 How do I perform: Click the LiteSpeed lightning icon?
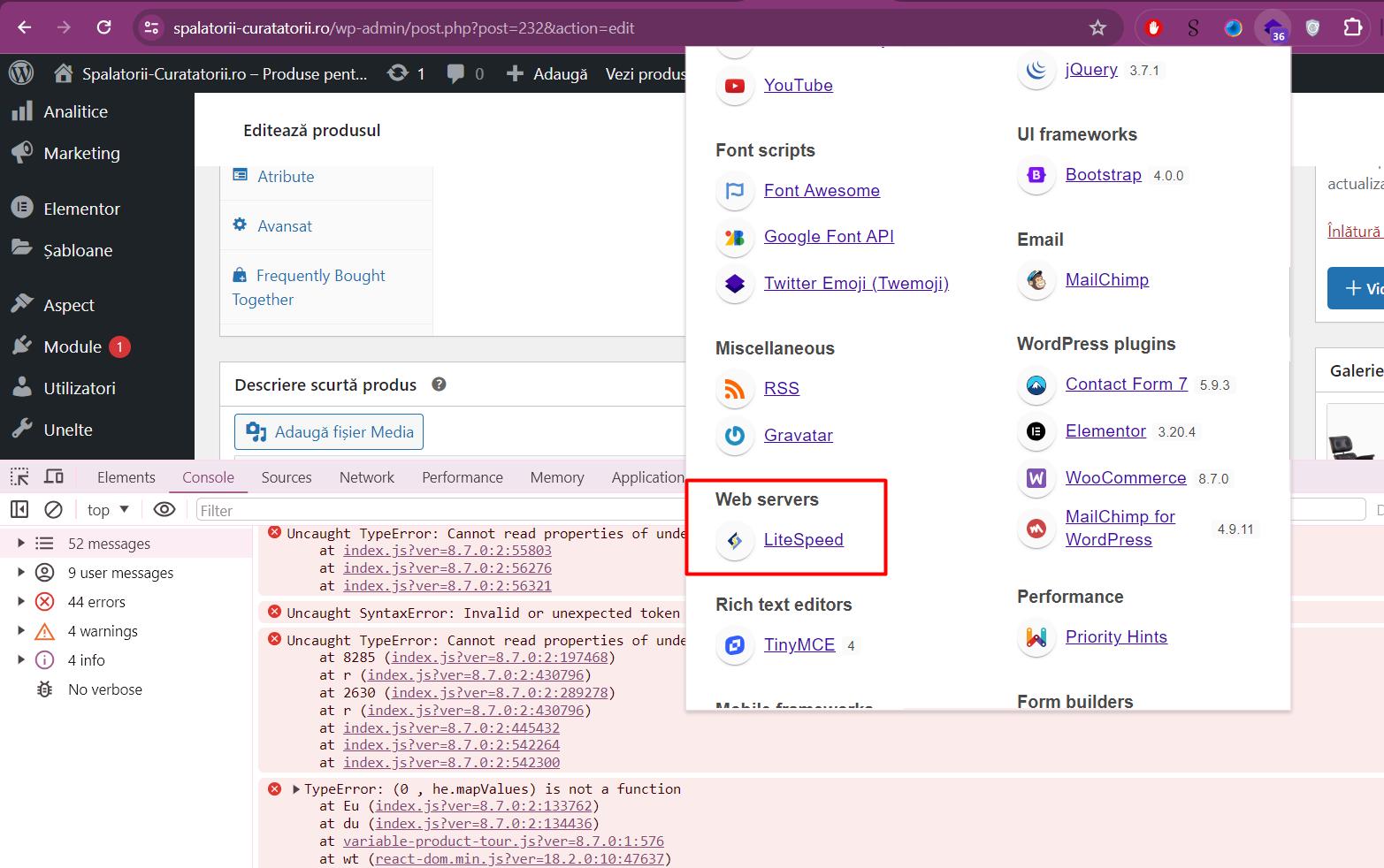[735, 540]
